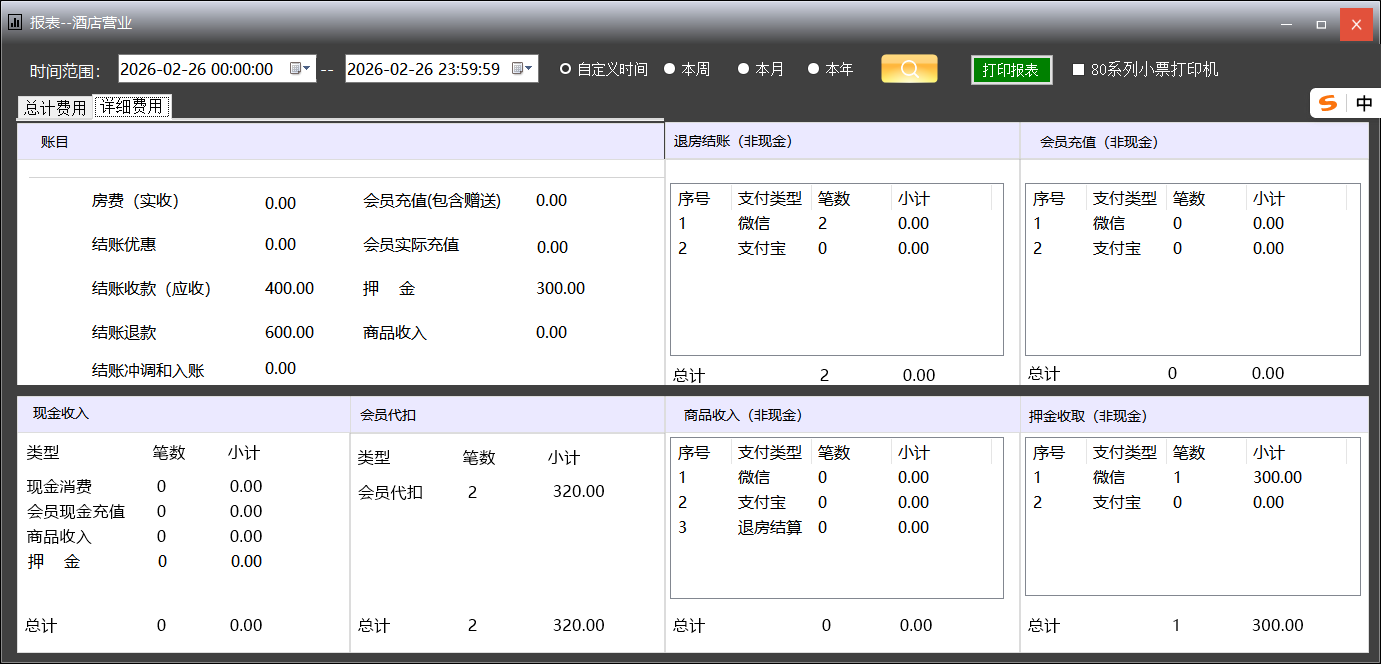Choose the 本年 time range option

click(x=814, y=69)
